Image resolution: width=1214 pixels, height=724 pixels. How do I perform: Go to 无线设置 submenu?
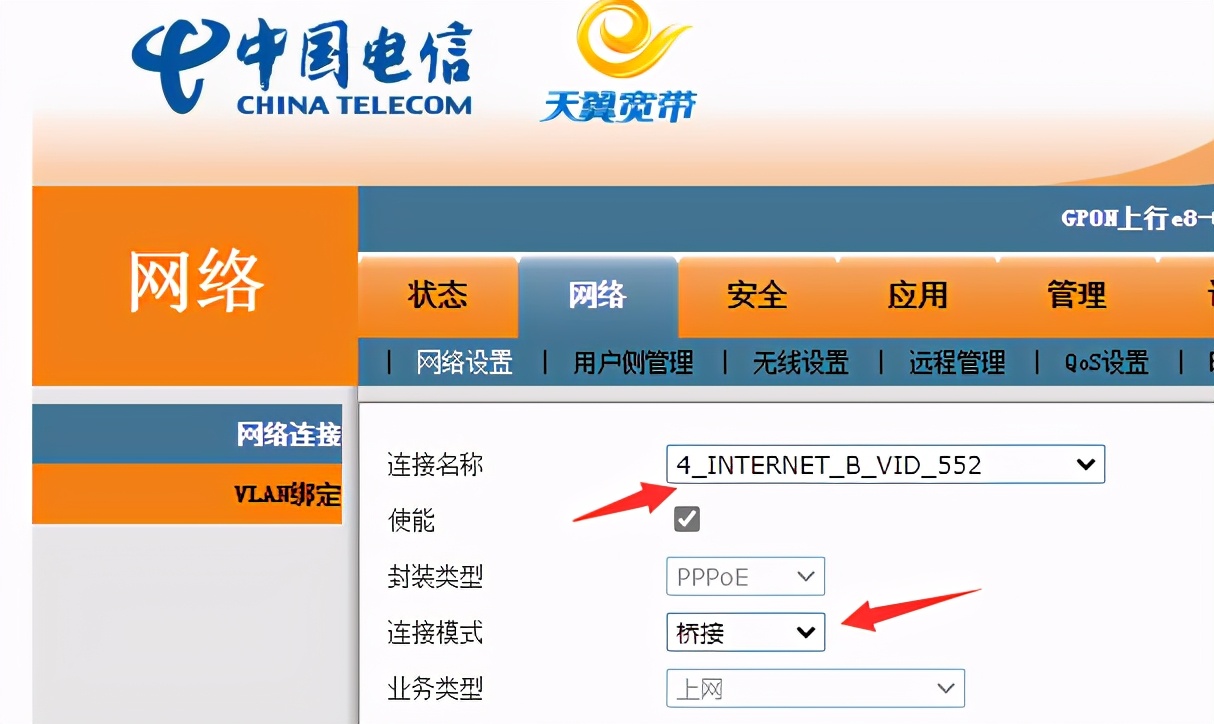tap(801, 363)
